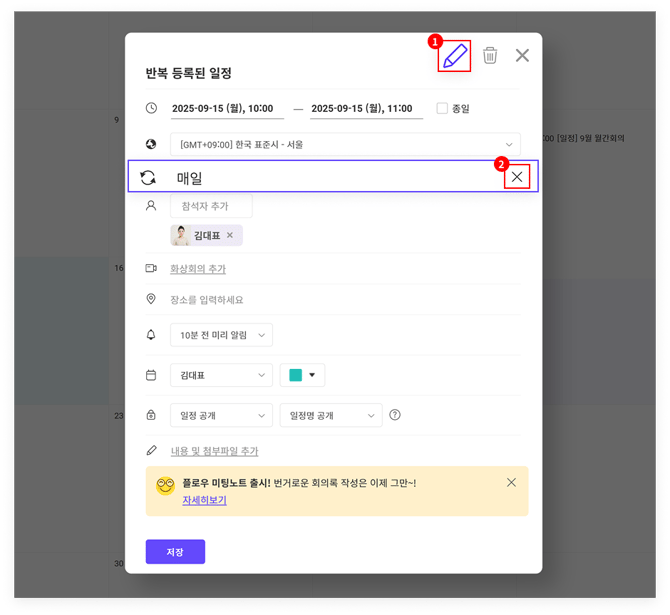The height and width of the screenshot is (615, 670).
Task: Open the 일정명 공개 dropdown
Action: (331, 415)
